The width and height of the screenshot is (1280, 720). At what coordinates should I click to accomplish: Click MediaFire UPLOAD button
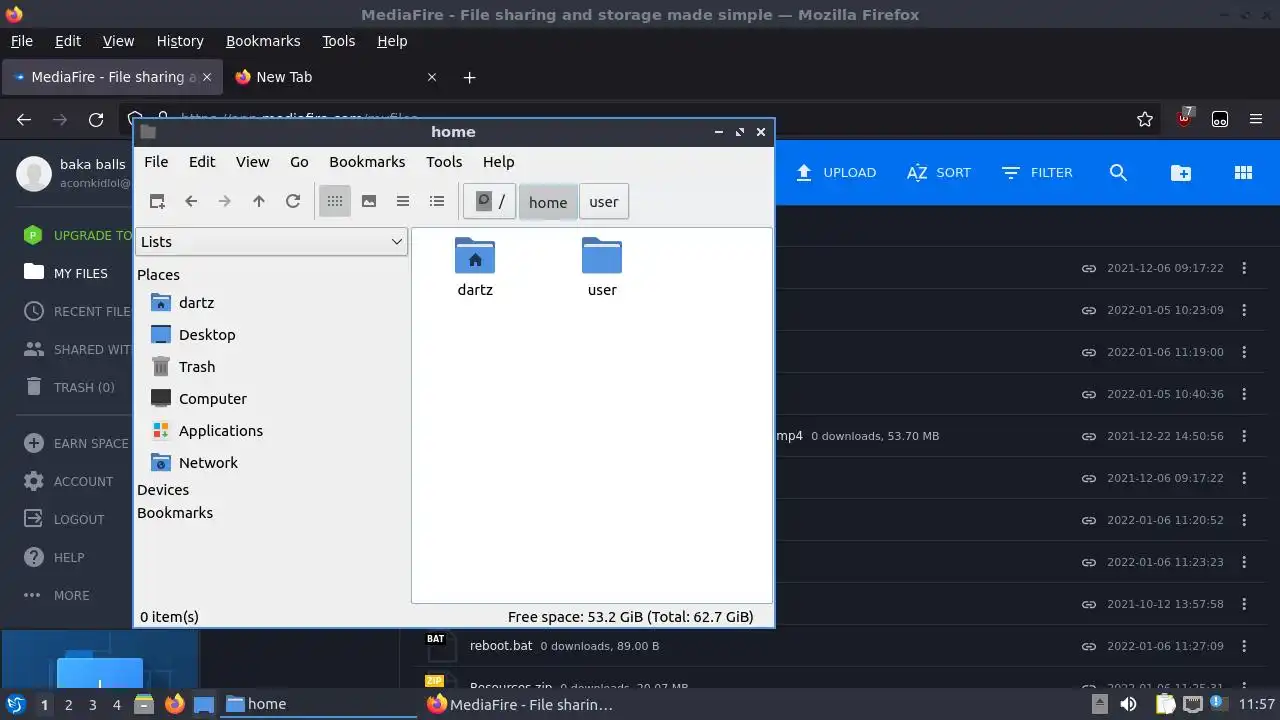pyautogui.click(x=836, y=172)
